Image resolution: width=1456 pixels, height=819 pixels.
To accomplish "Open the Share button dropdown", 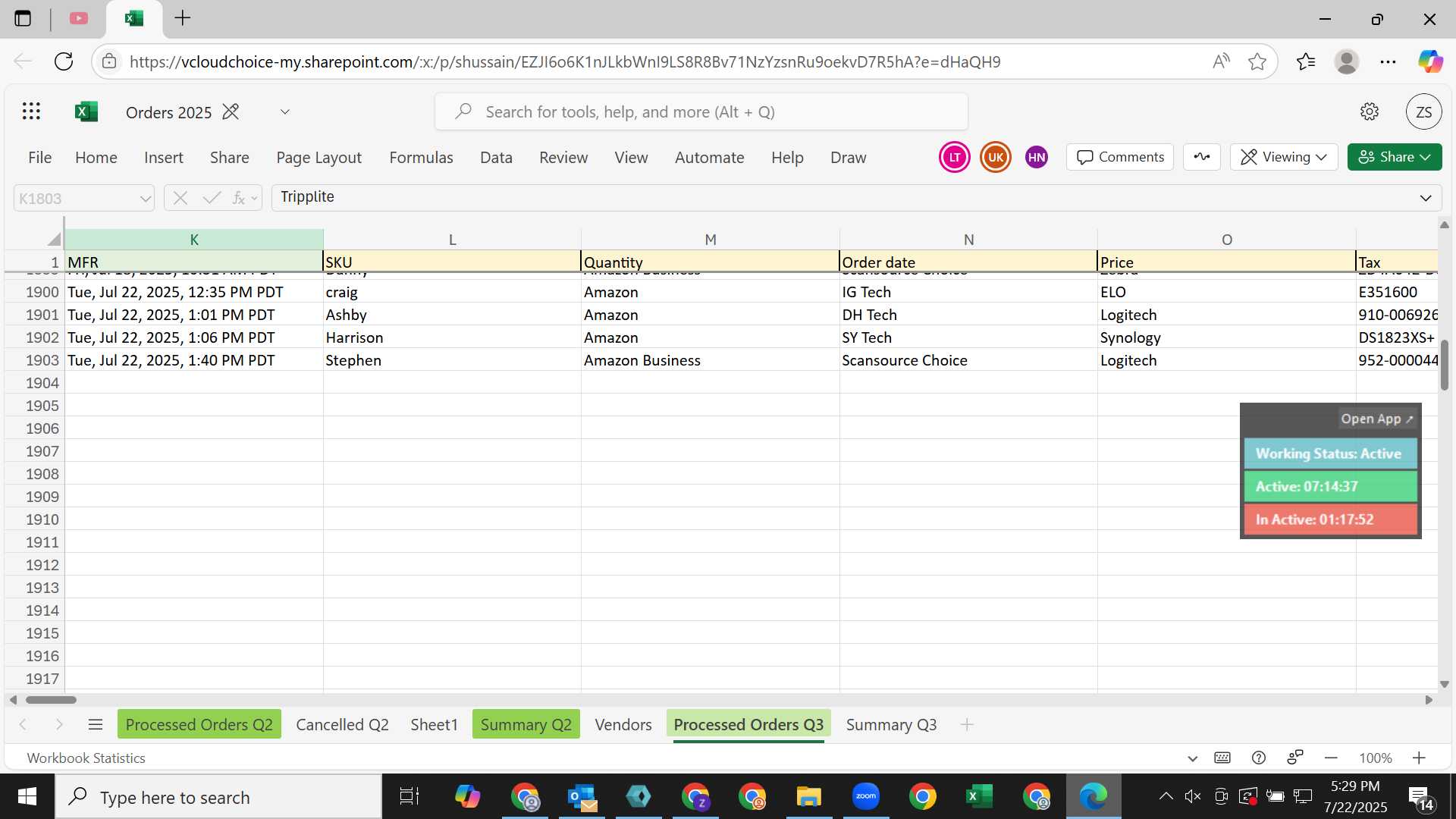I will point(1395,157).
